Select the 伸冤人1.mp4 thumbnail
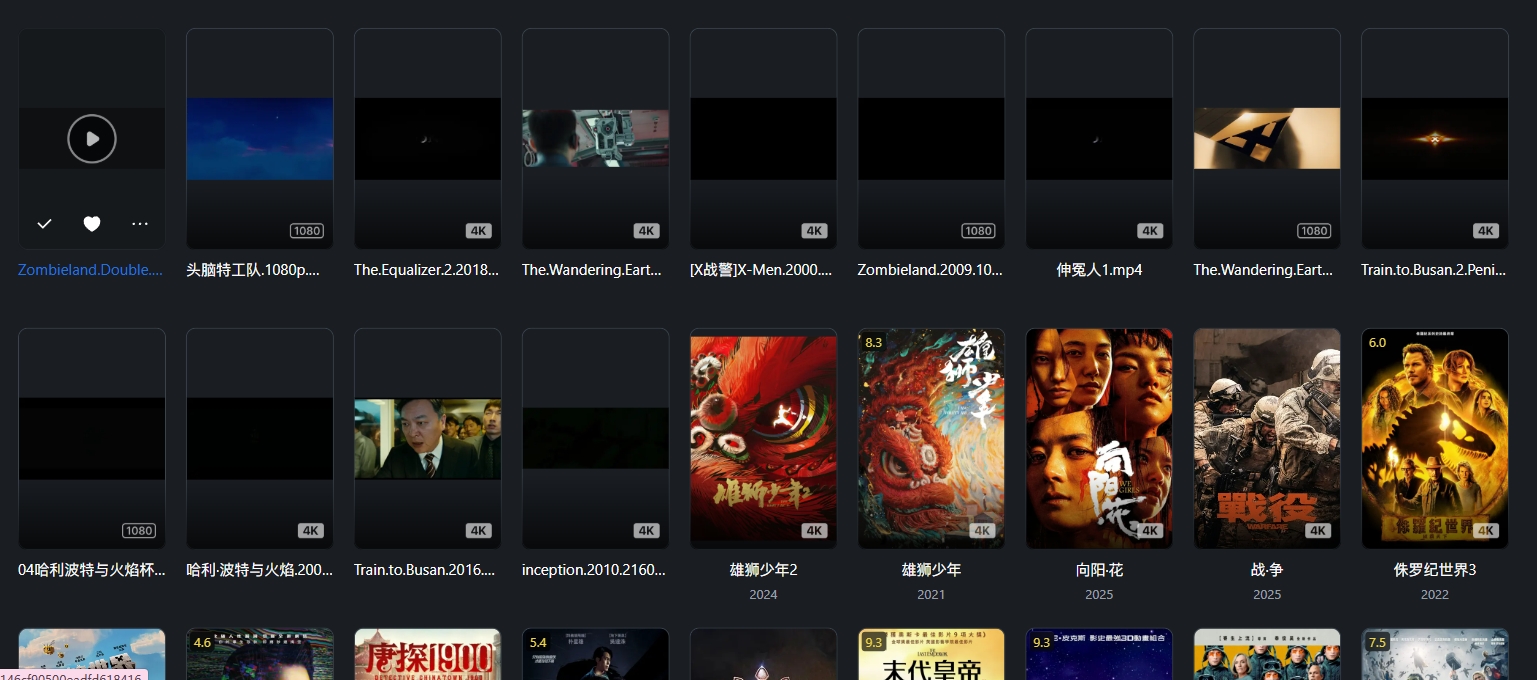1537x680 pixels. (x=1099, y=139)
